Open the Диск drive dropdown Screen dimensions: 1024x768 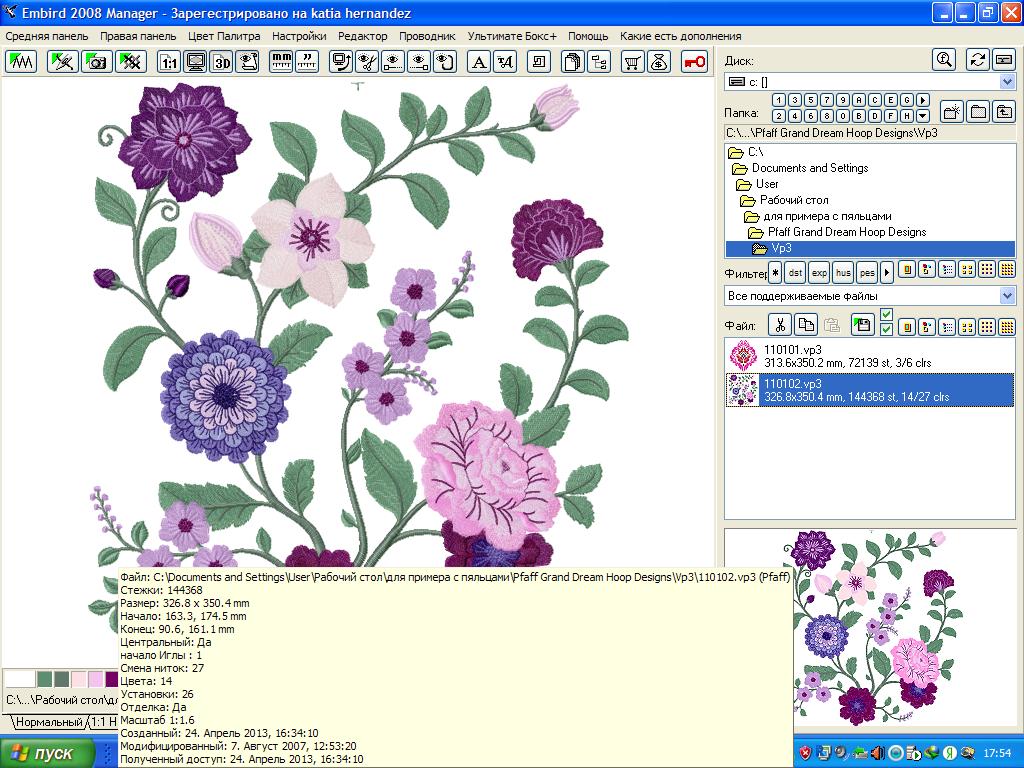(x=1007, y=82)
